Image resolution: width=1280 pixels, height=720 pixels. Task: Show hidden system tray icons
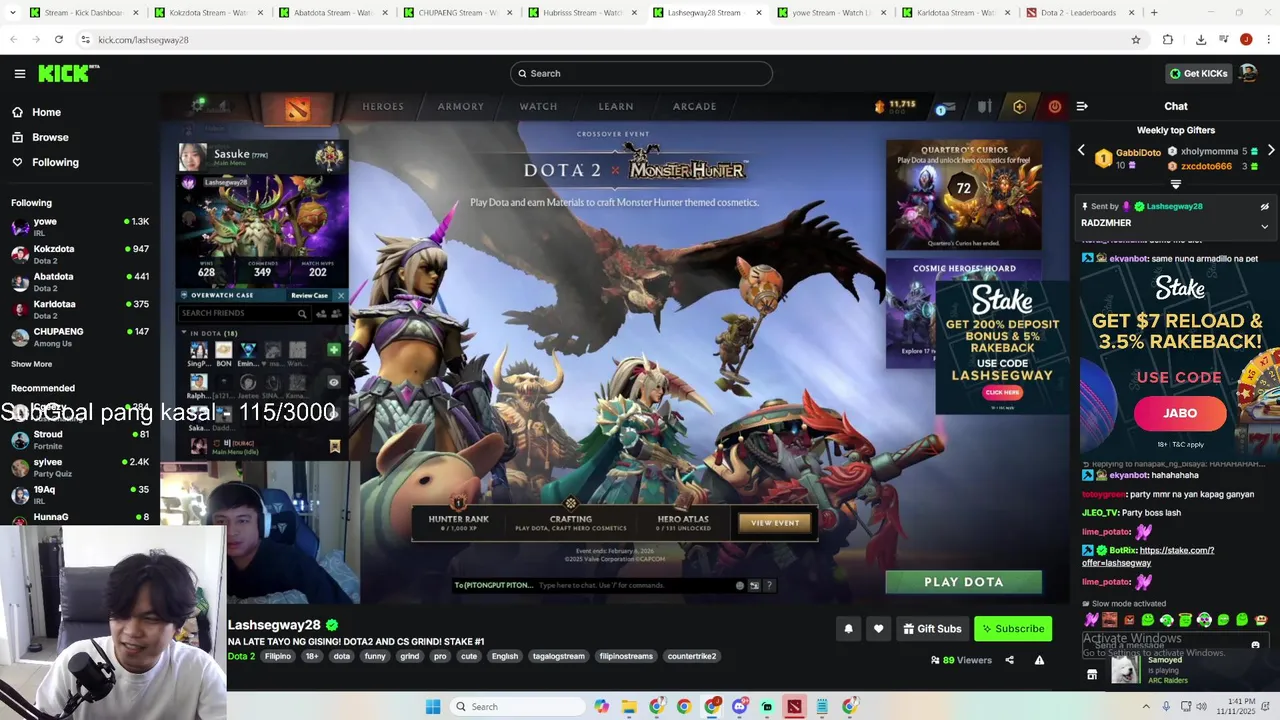pos(1148,707)
